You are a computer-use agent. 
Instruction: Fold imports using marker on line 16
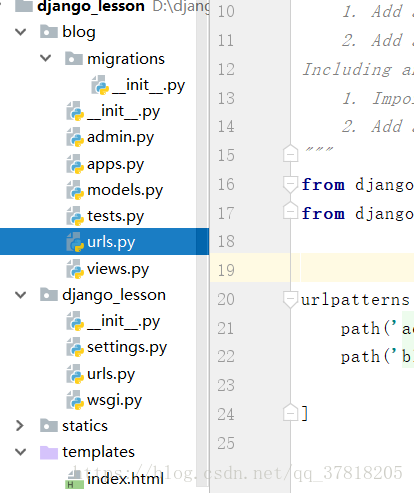coord(290,184)
